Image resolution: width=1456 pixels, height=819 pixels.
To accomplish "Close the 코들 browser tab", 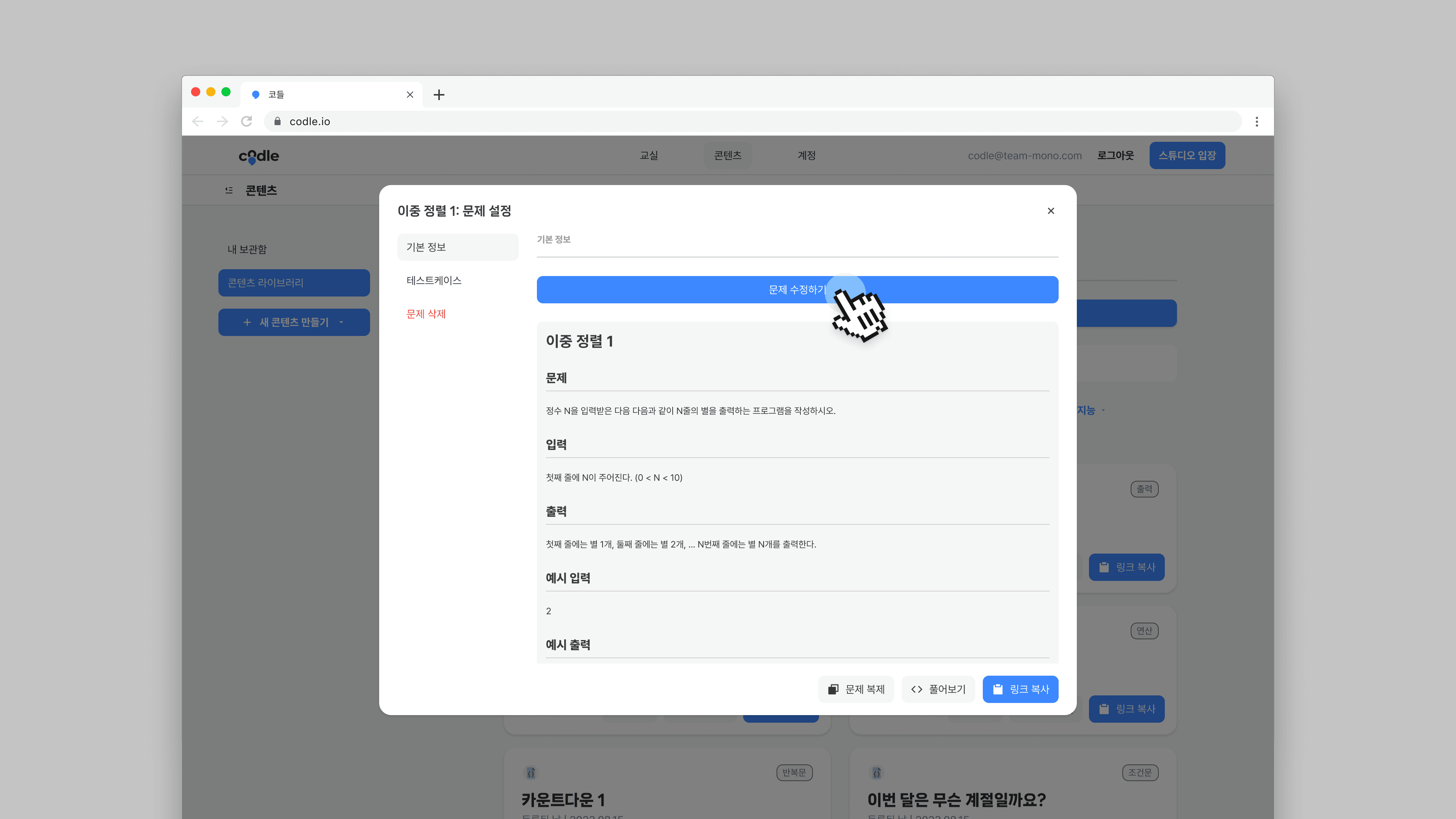I will click(410, 94).
